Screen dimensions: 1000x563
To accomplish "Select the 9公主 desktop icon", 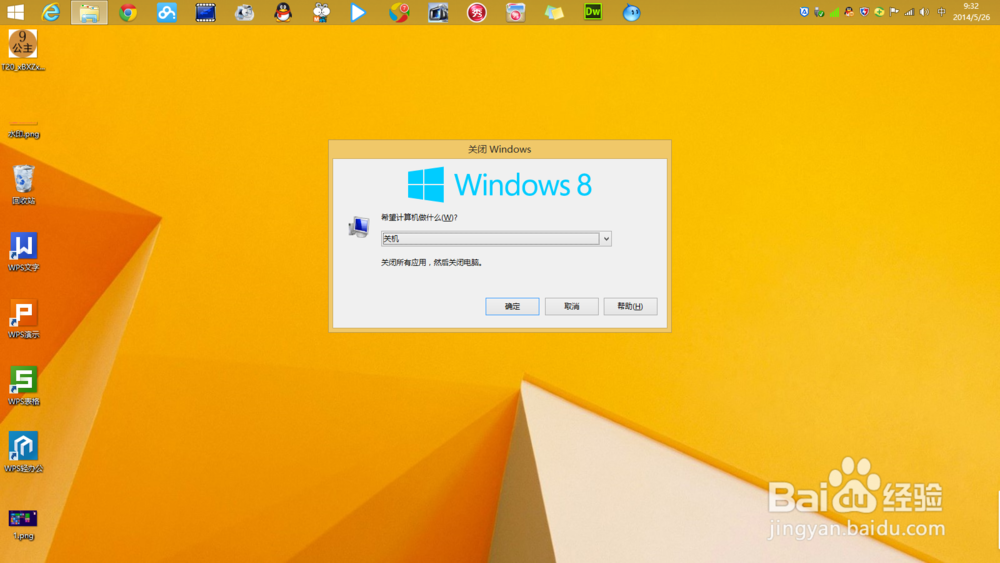I will [23, 50].
